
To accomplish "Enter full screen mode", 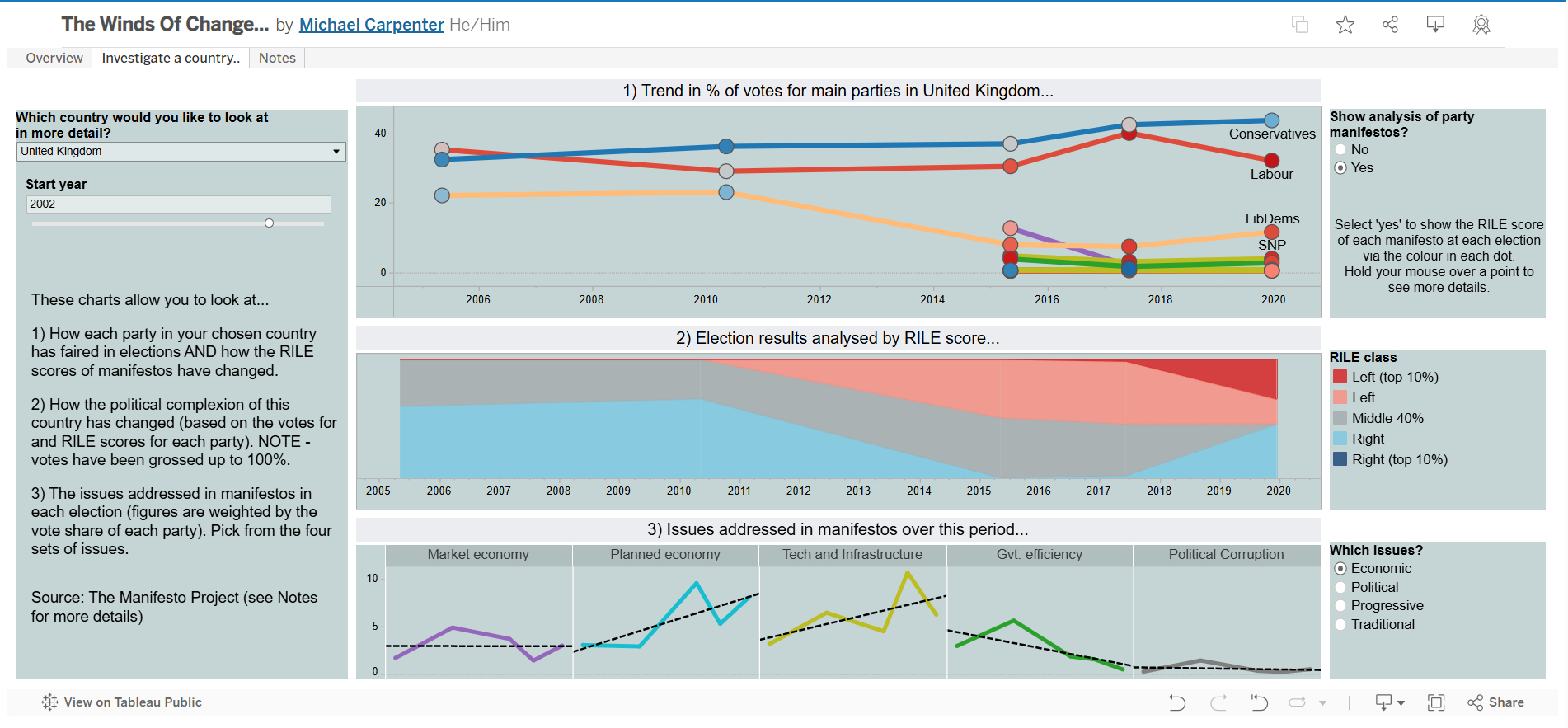I will click(x=1436, y=702).
